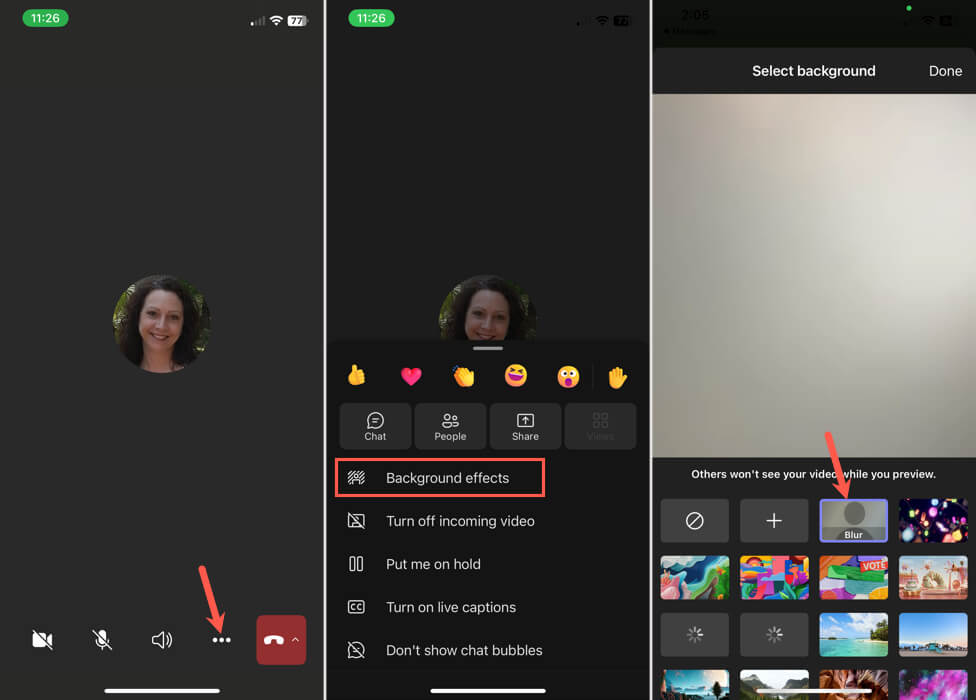This screenshot has width=976, height=700.
Task: Select Turn off incoming video
Action: 441,521
